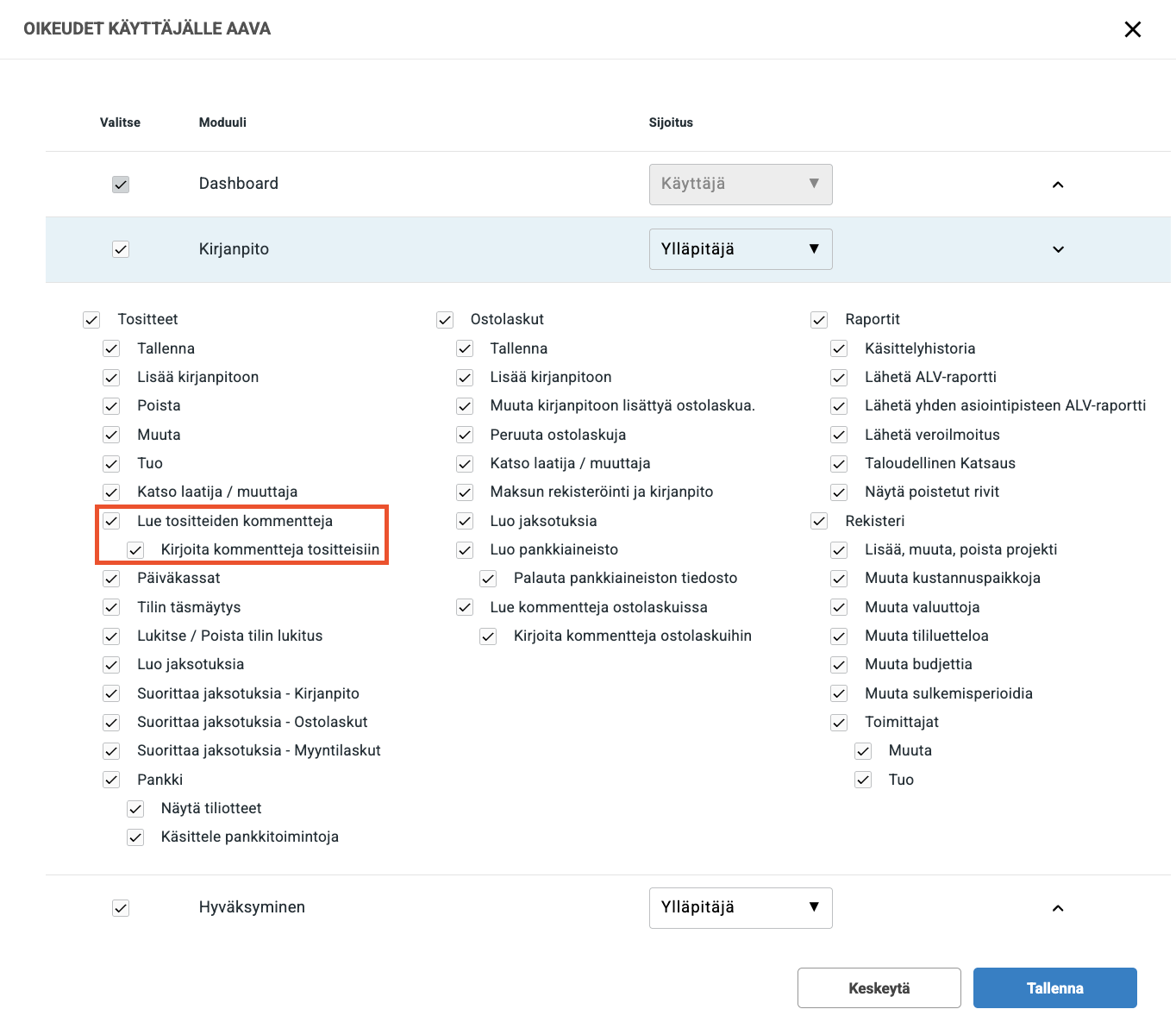The image size is (1176, 1028).
Task: Uncheck the Kirjanpito module checkbox
Action: (x=121, y=249)
